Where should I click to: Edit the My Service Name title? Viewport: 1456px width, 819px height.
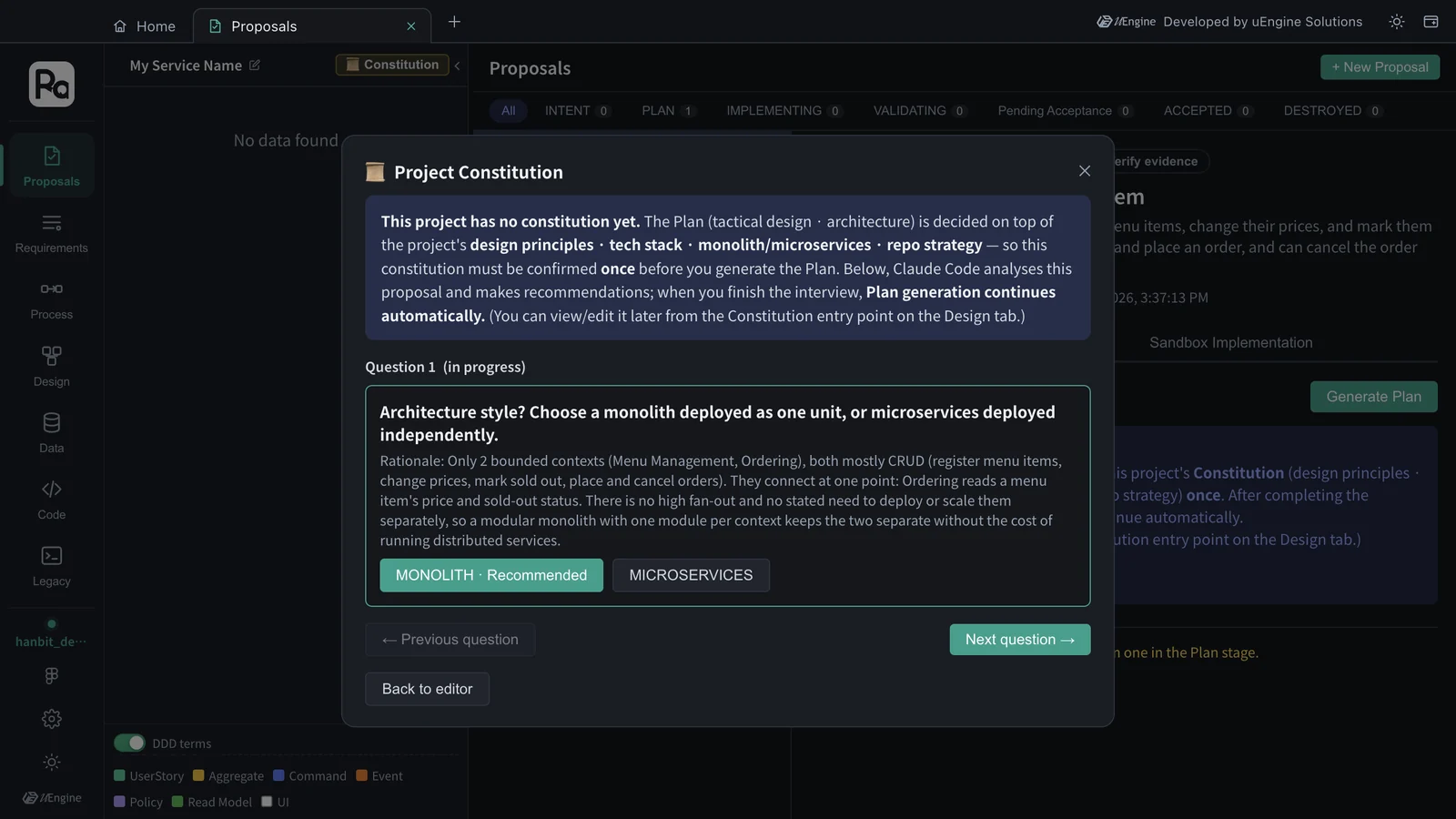pyautogui.click(x=255, y=66)
